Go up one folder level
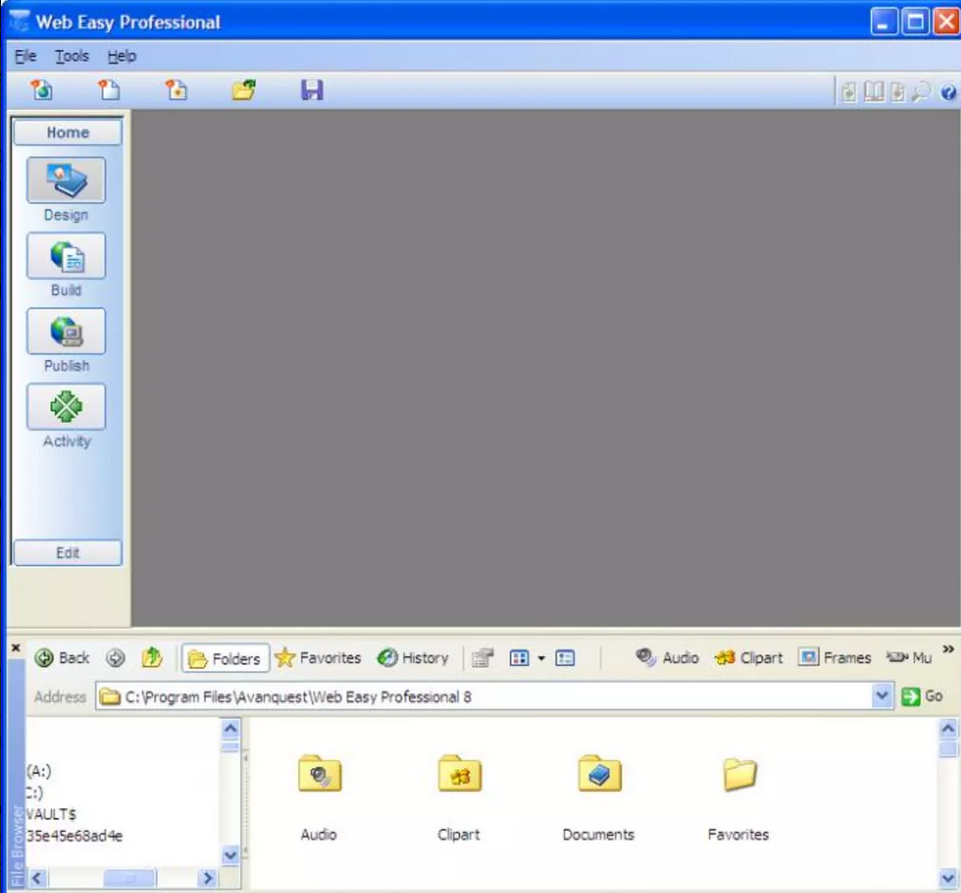The height and width of the screenshot is (893, 961). 152,658
